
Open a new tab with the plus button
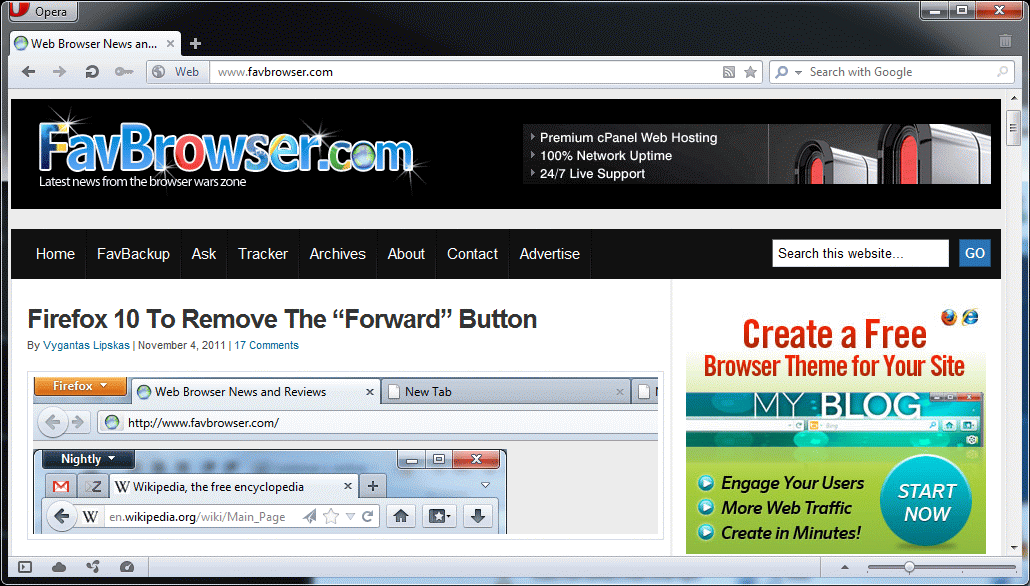[196, 43]
